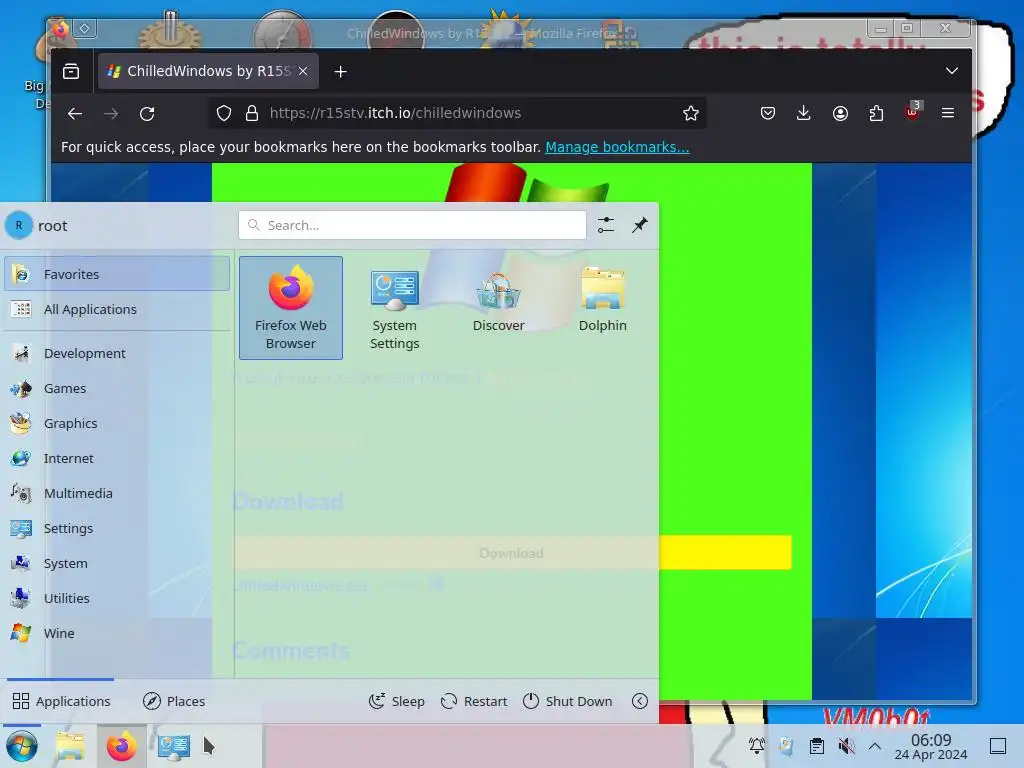Click Firefox back navigation arrow
Viewport: 1024px width, 768px height.
[75, 114]
